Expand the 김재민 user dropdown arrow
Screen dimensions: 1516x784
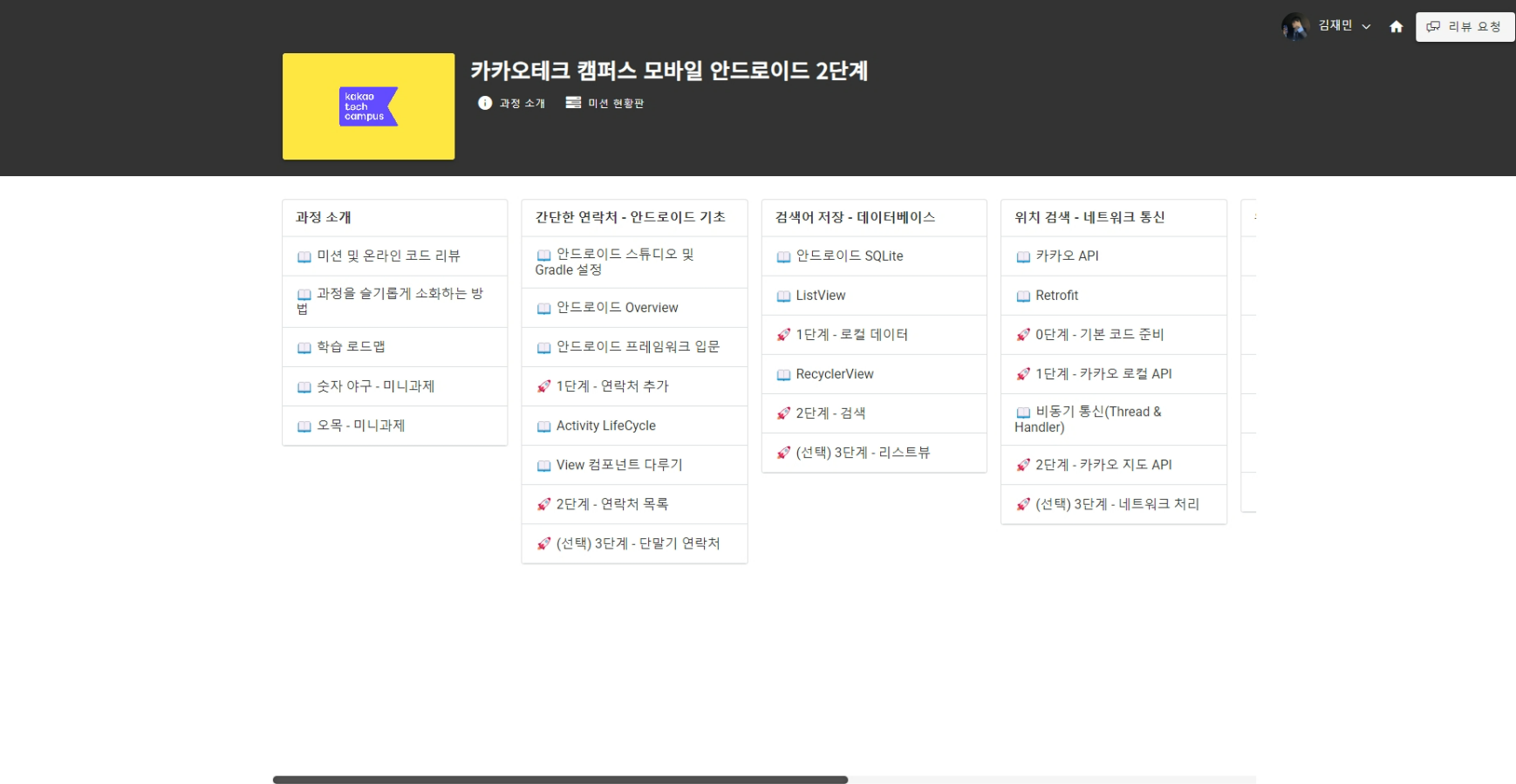coord(1366,27)
